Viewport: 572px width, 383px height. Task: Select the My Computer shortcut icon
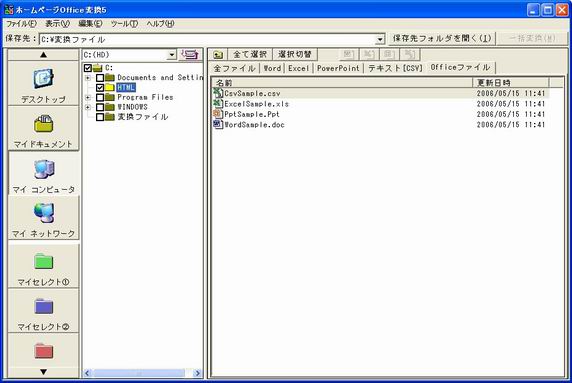(44, 170)
